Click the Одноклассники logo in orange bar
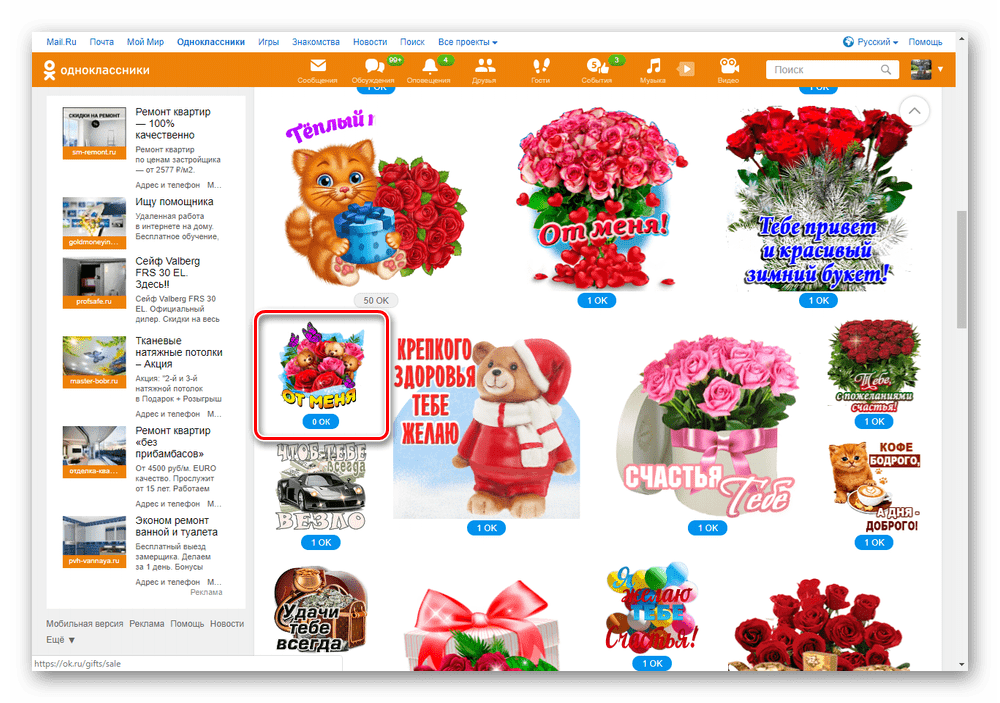1000x703 pixels. click(x=96, y=70)
